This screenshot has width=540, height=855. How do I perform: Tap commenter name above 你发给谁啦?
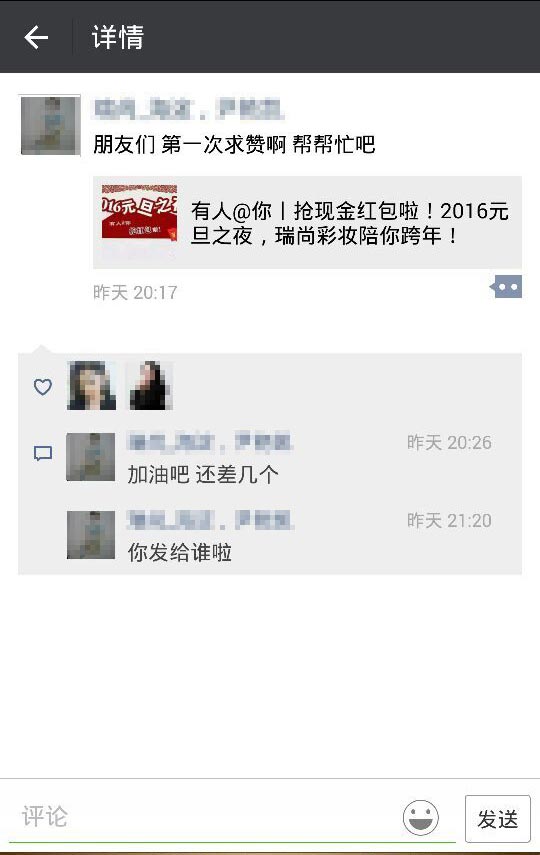[211, 520]
